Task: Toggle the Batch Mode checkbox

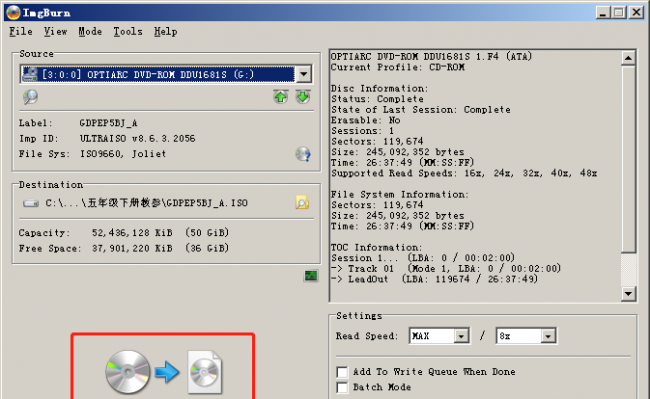Action: pyautogui.click(x=342, y=387)
